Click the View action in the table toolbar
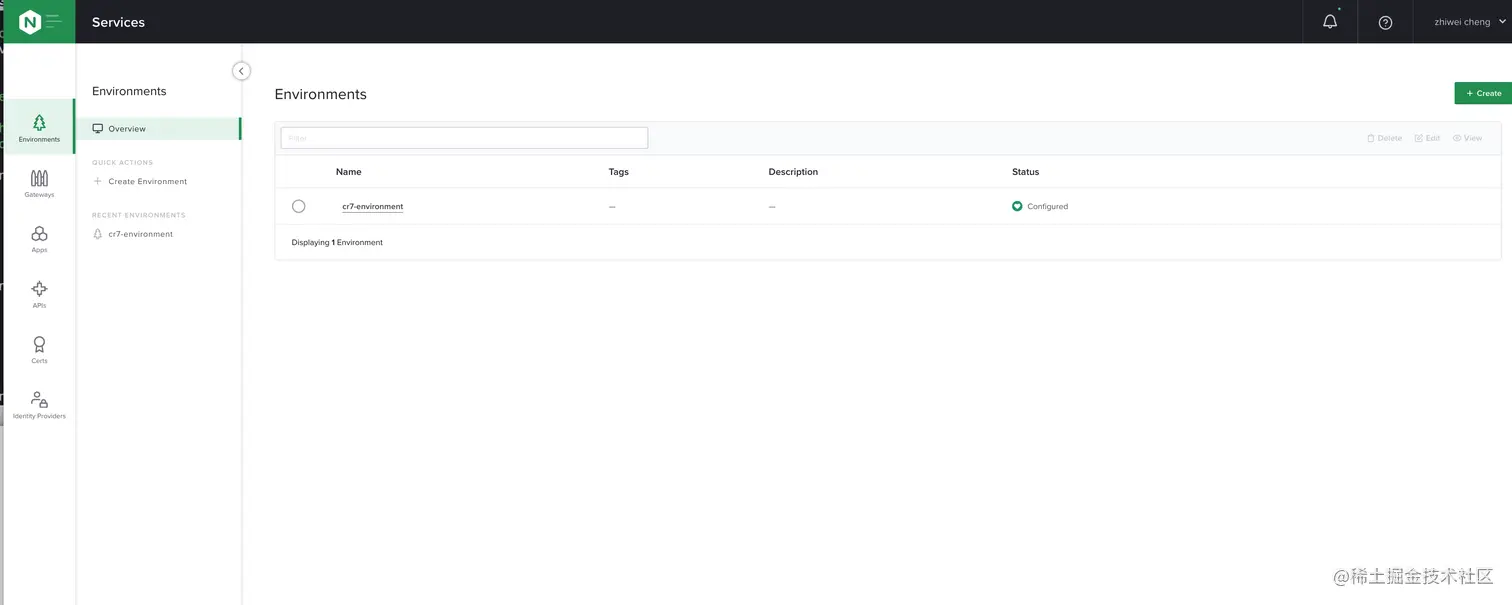The image size is (1512, 605). [1467, 138]
